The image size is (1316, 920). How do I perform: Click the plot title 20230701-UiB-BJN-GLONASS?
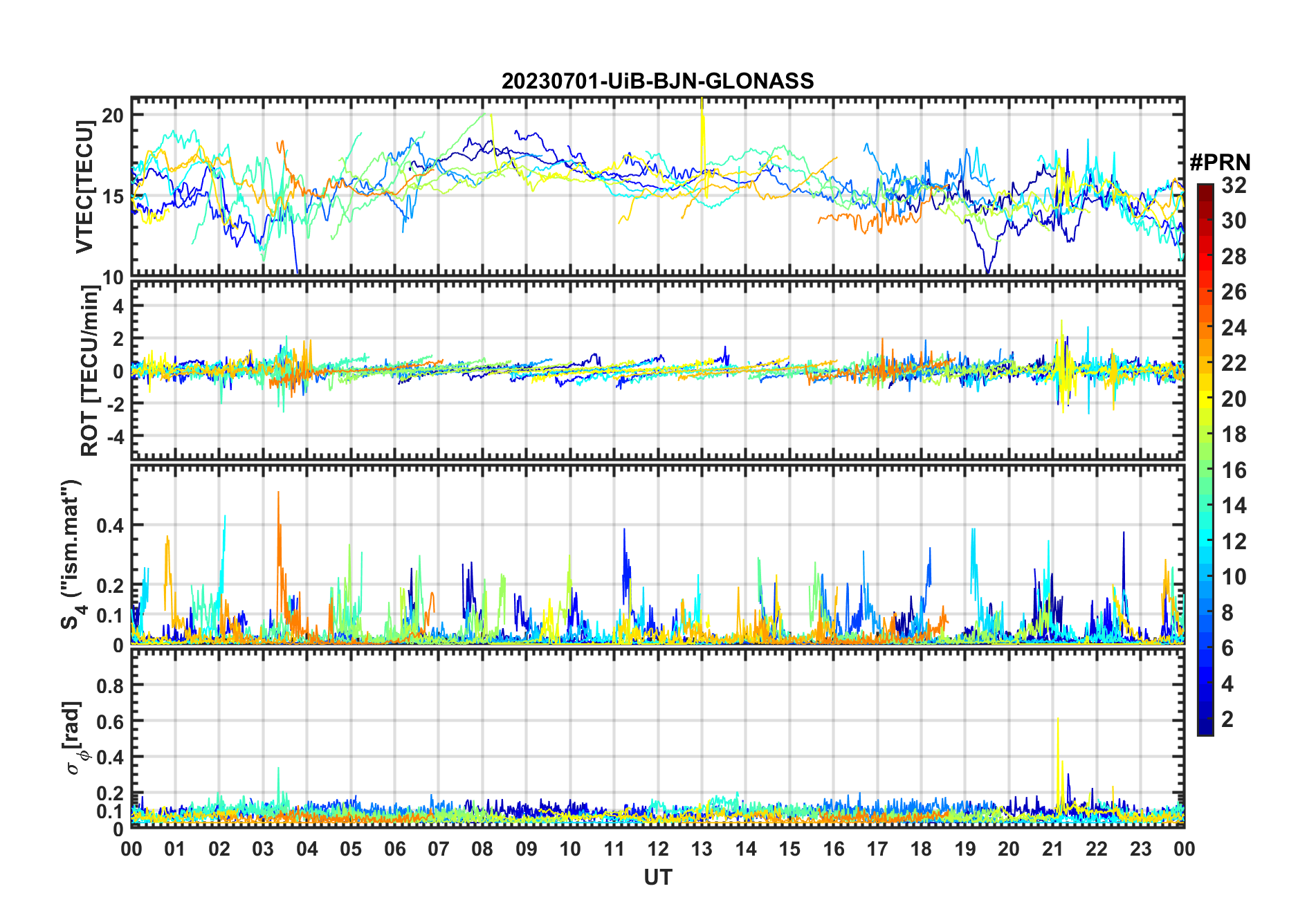(657, 81)
